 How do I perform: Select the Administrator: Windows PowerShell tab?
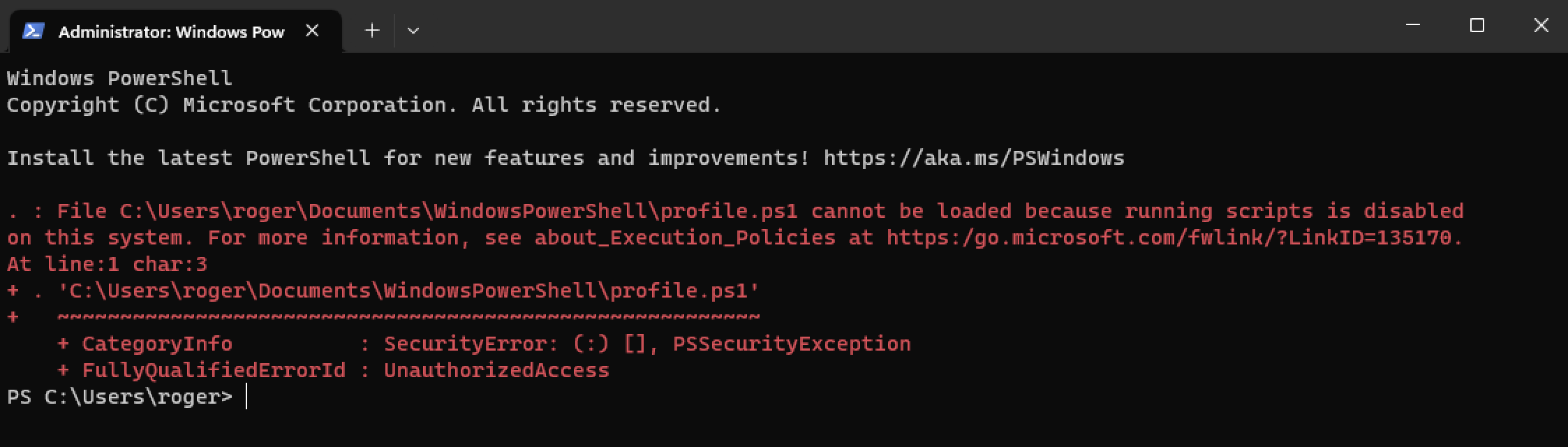point(171,31)
